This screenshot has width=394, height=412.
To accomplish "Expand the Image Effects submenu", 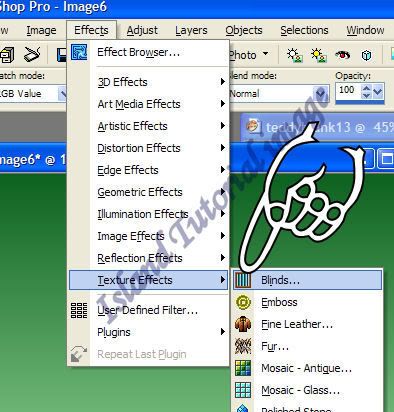I will (148, 236).
